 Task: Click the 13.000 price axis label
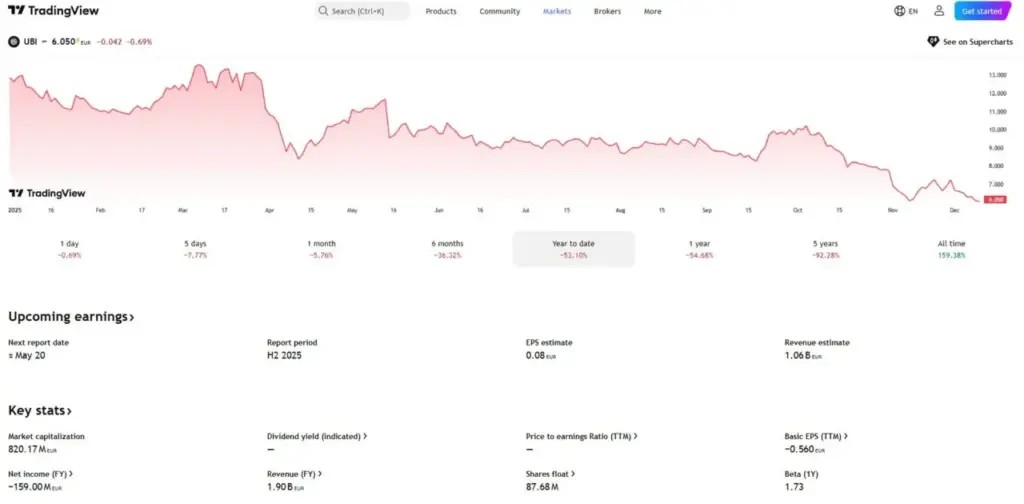997,75
